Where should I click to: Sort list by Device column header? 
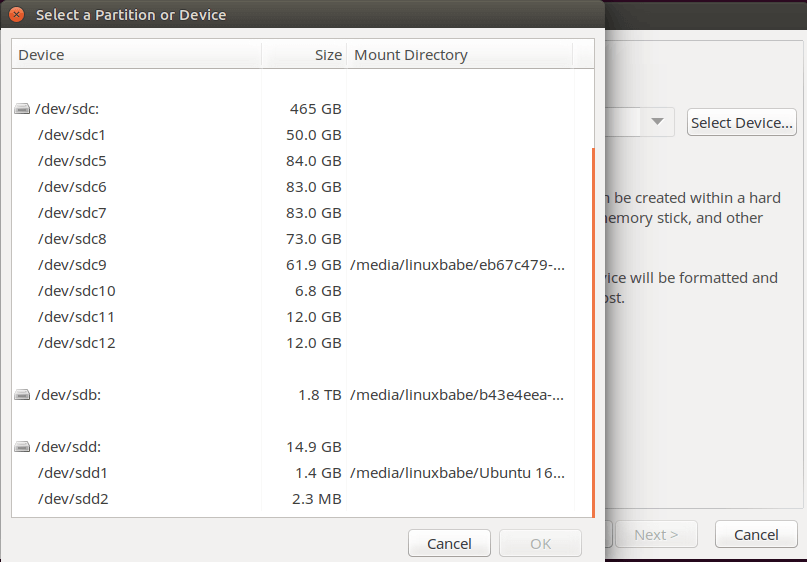[x=136, y=55]
